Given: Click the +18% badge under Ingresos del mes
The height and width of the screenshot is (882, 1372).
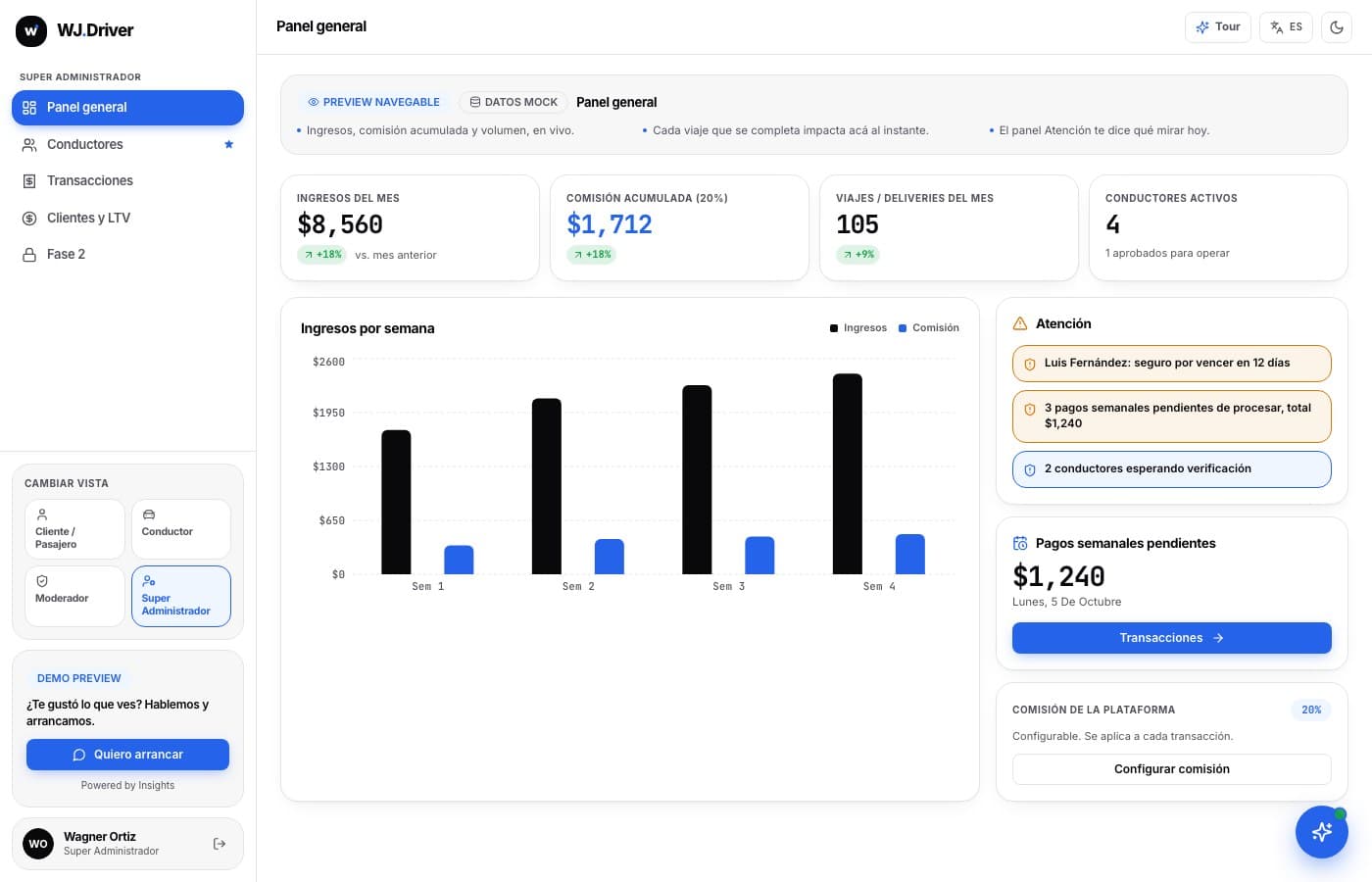Looking at the screenshot, I should tap(321, 255).
